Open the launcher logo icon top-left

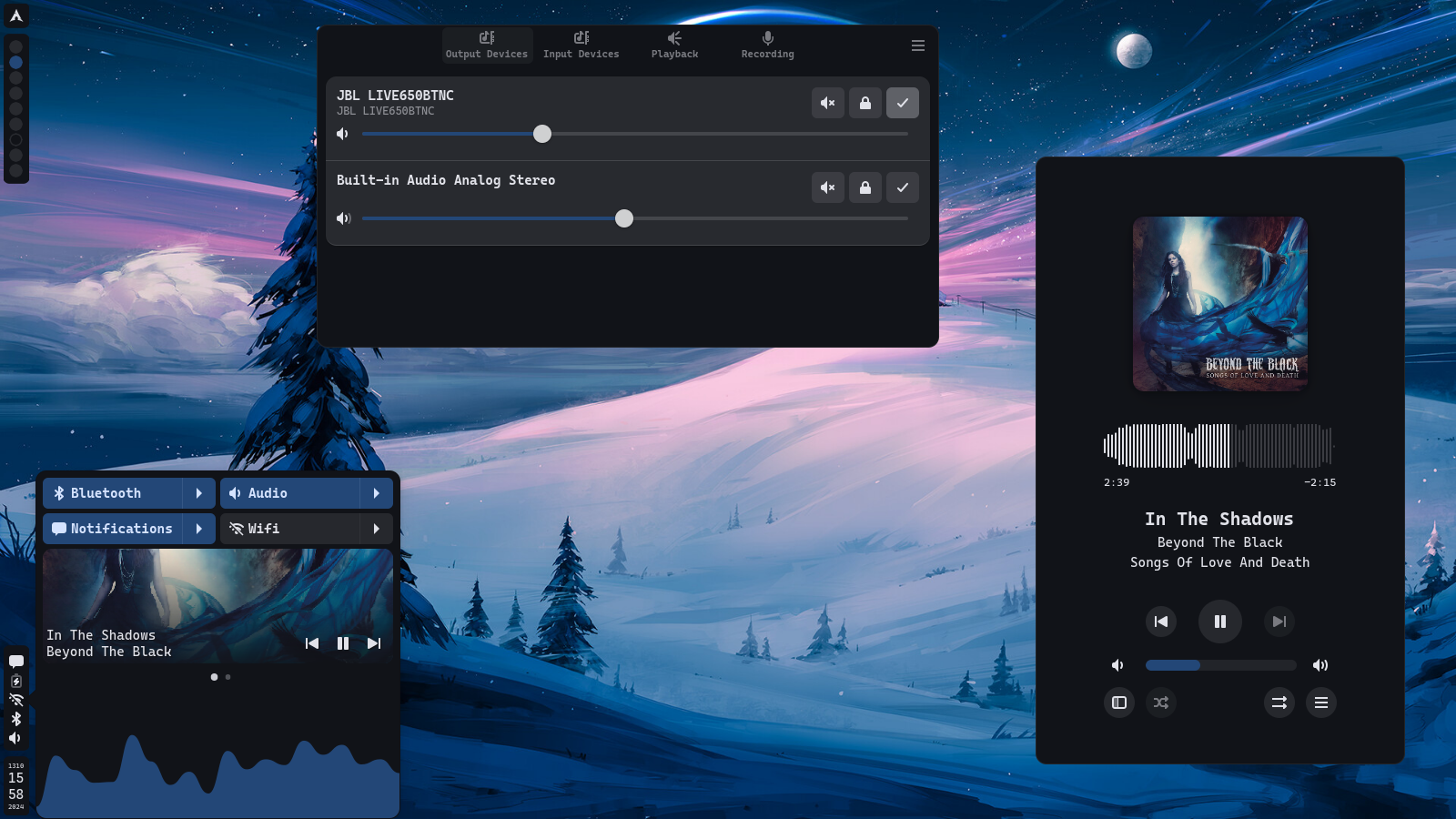click(x=16, y=15)
